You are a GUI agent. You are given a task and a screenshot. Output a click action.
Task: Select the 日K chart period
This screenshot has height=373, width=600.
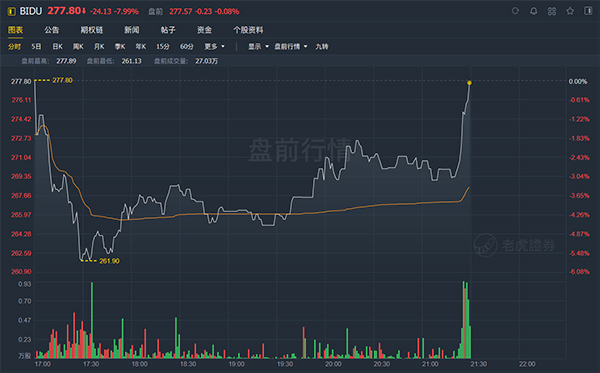(57, 47)
